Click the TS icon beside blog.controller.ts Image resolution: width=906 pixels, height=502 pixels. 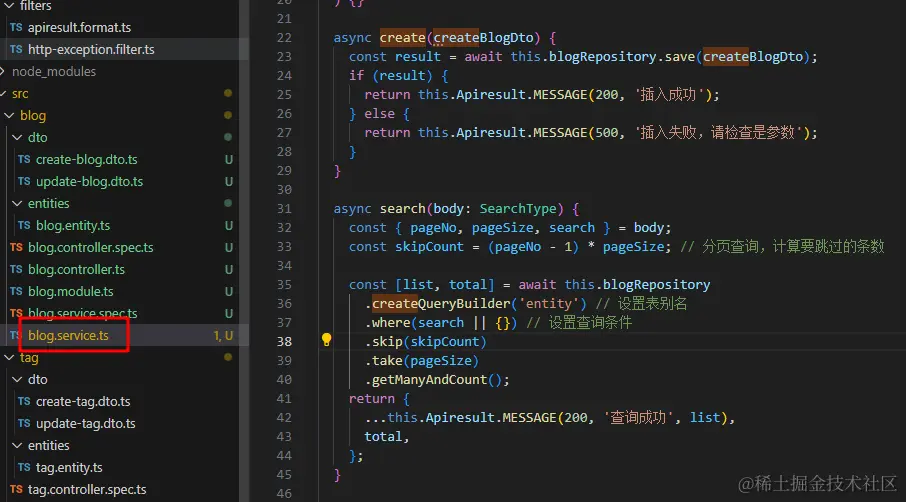click(x=16, y=269)
